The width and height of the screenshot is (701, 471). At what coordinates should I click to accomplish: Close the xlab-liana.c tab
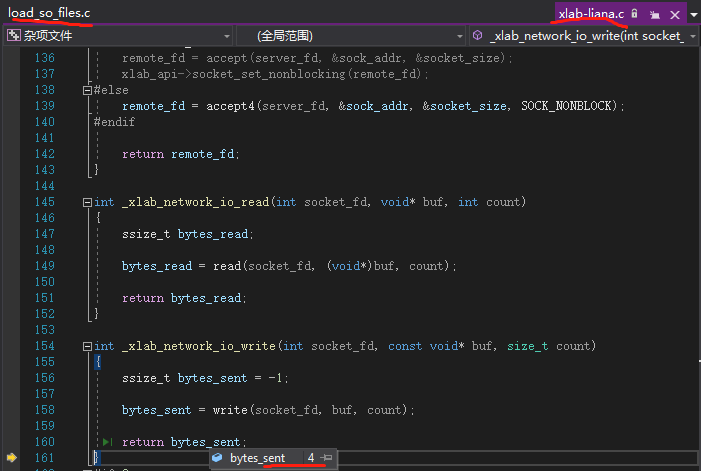[675, 15]
